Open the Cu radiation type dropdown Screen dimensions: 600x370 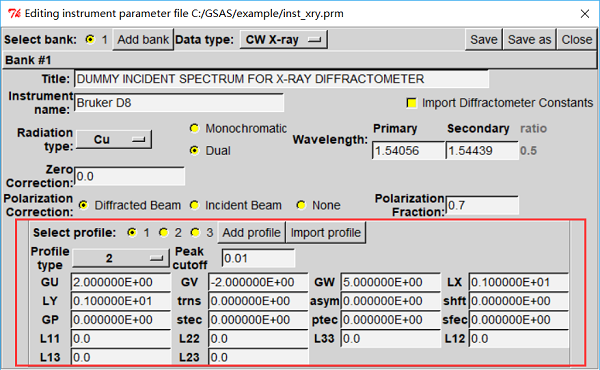[114, 139]
